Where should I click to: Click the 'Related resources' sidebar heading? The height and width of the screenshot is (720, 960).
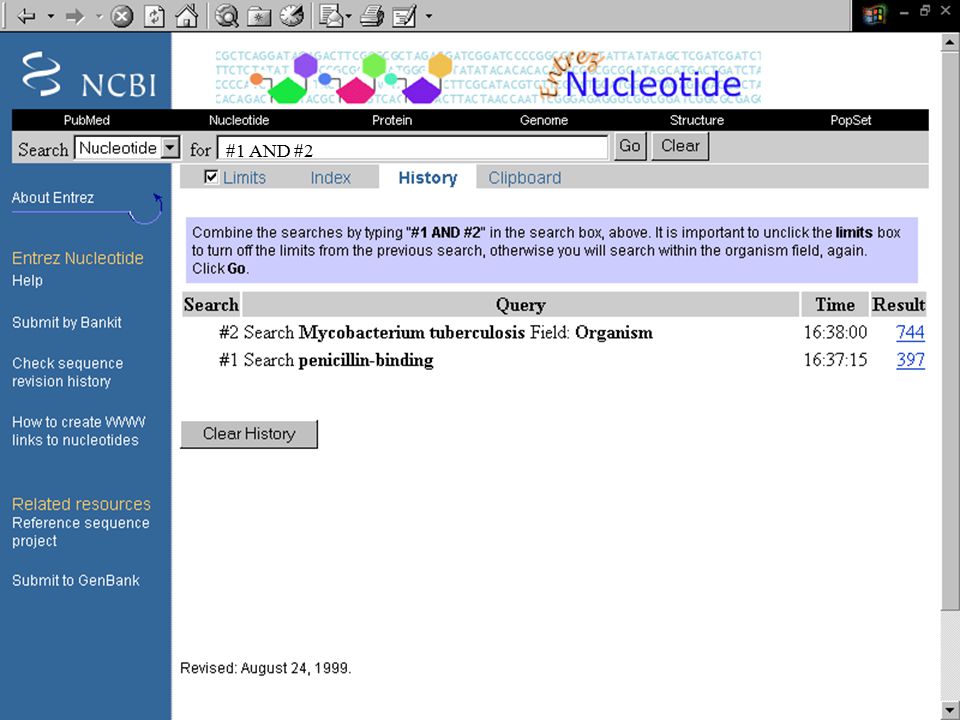[x=81, y=504]
